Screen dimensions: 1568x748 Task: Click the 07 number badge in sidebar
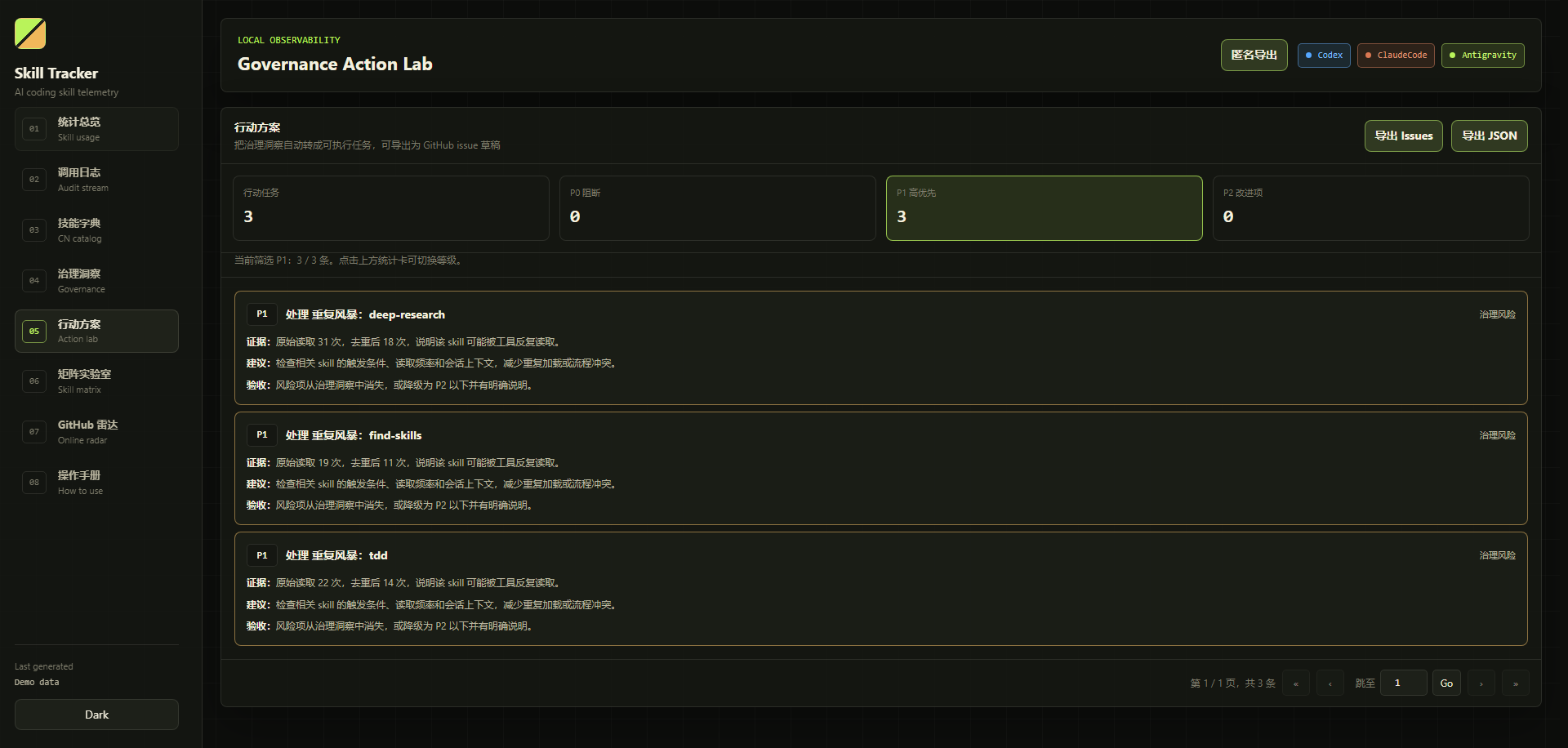point(34,432)
